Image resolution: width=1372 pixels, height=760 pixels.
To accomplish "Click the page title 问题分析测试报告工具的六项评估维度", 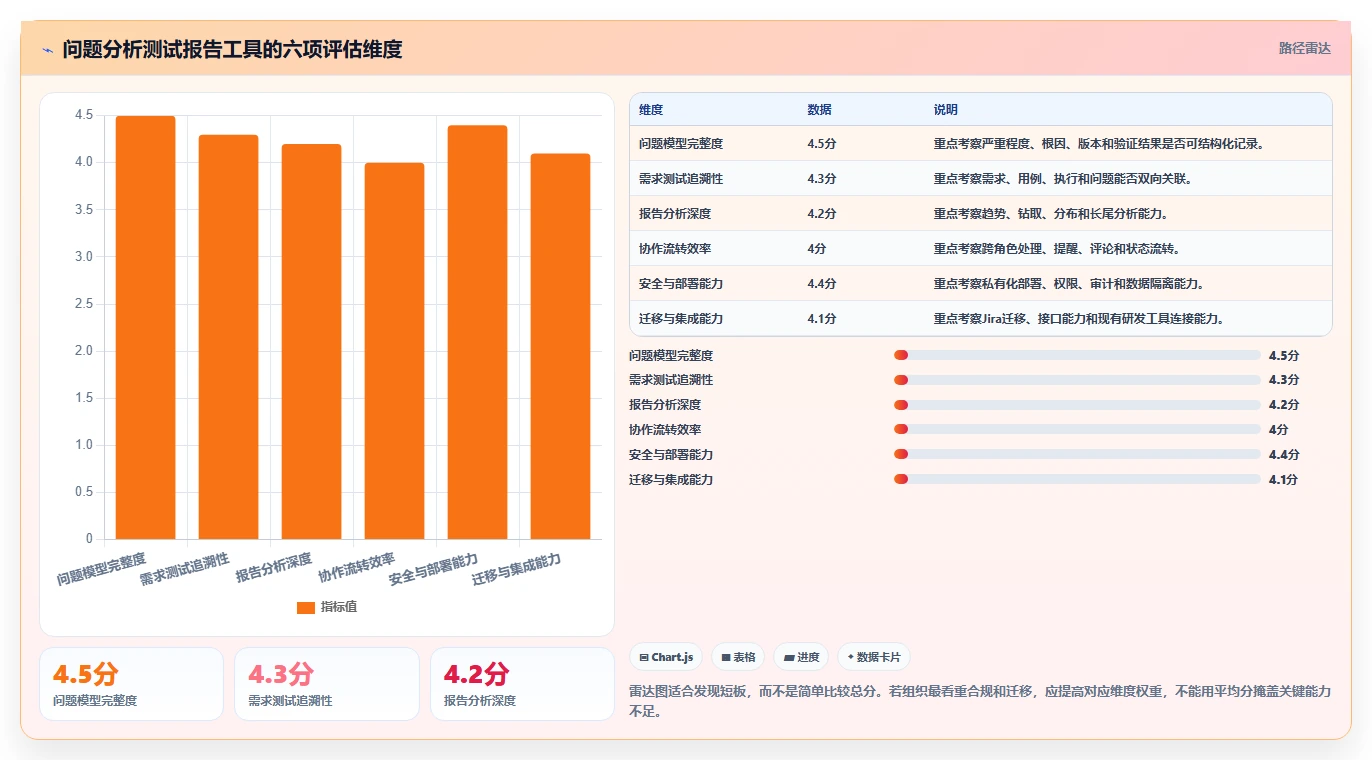I will [233, 50].
